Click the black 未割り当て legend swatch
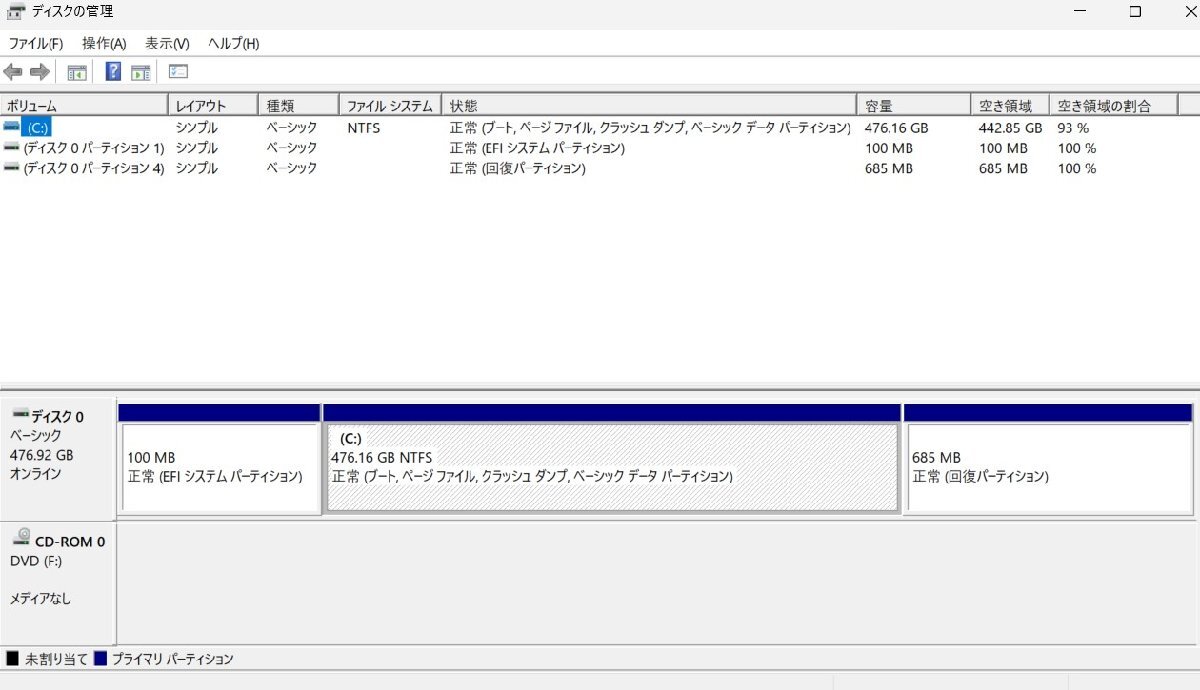The width and height of the screenshot is (1200, 690). click(x=12, y=659)
